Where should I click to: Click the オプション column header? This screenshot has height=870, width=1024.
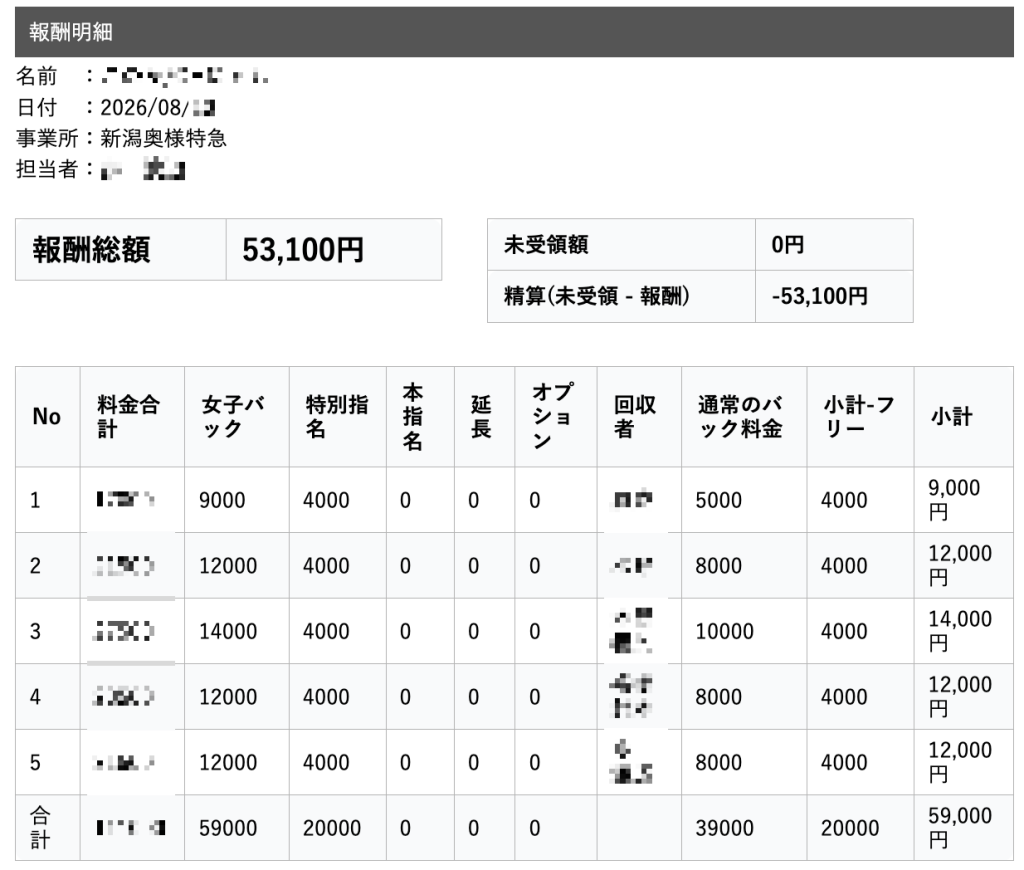point(556,417)
